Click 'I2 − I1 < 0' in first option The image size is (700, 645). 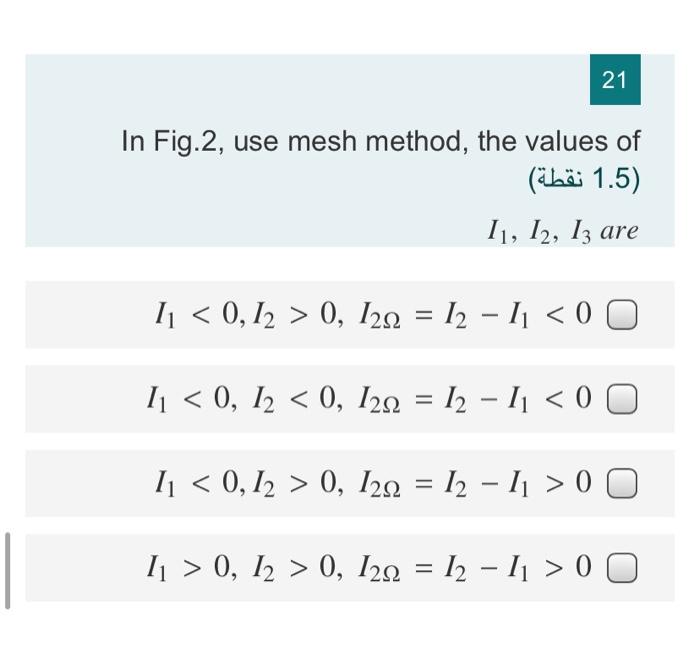click(518, 315)
